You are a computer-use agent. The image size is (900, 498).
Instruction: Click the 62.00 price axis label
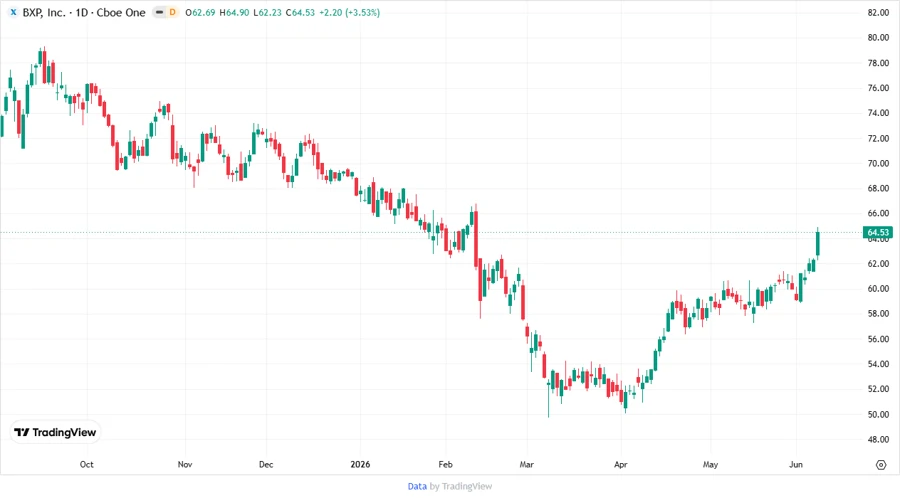click(x=878, y=264)
